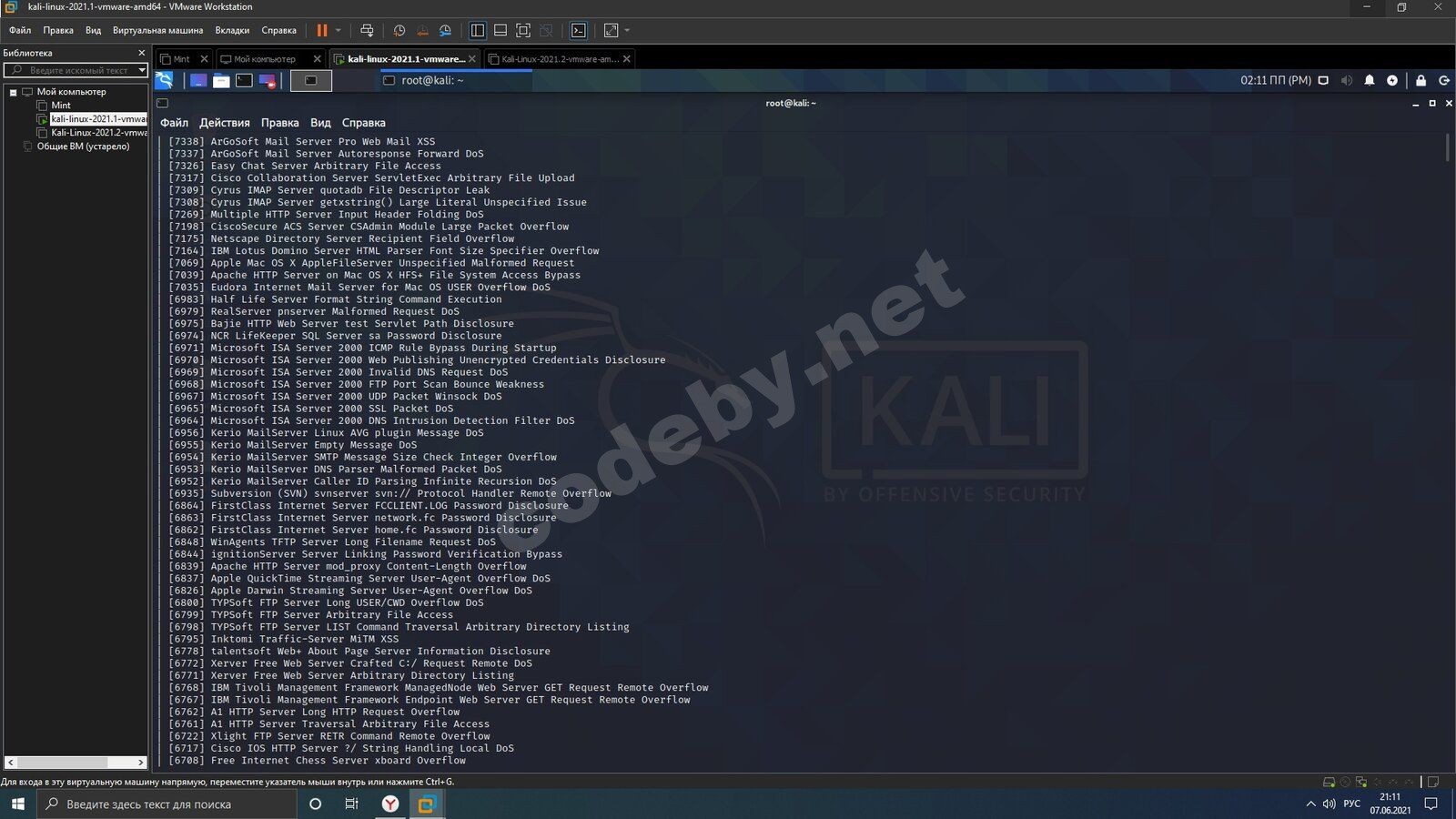Click the stretch guest display icon
The image size is (1456, 819).
click(x=611, y=30)
